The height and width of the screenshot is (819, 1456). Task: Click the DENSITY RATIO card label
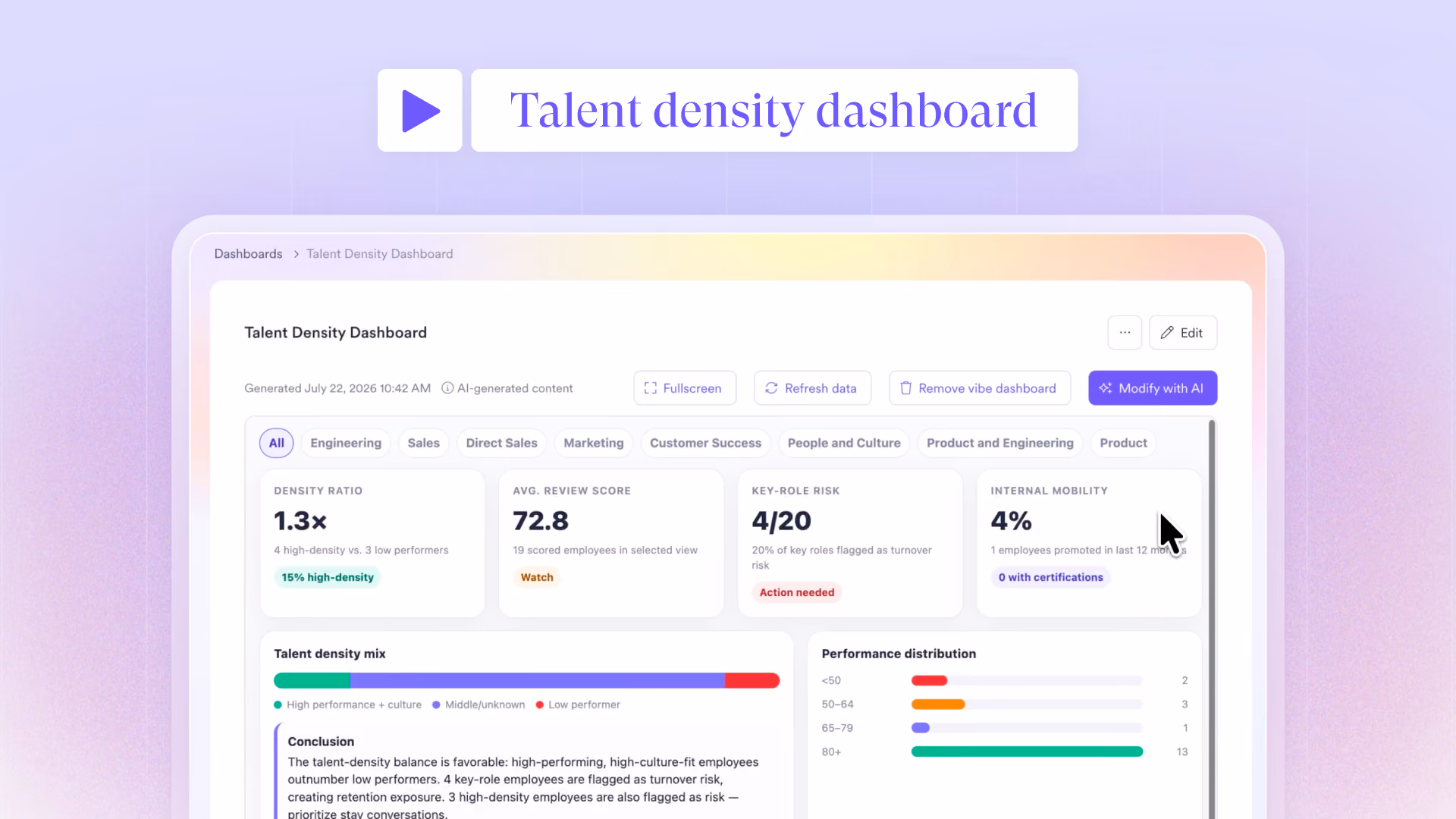tap(318, 491)
